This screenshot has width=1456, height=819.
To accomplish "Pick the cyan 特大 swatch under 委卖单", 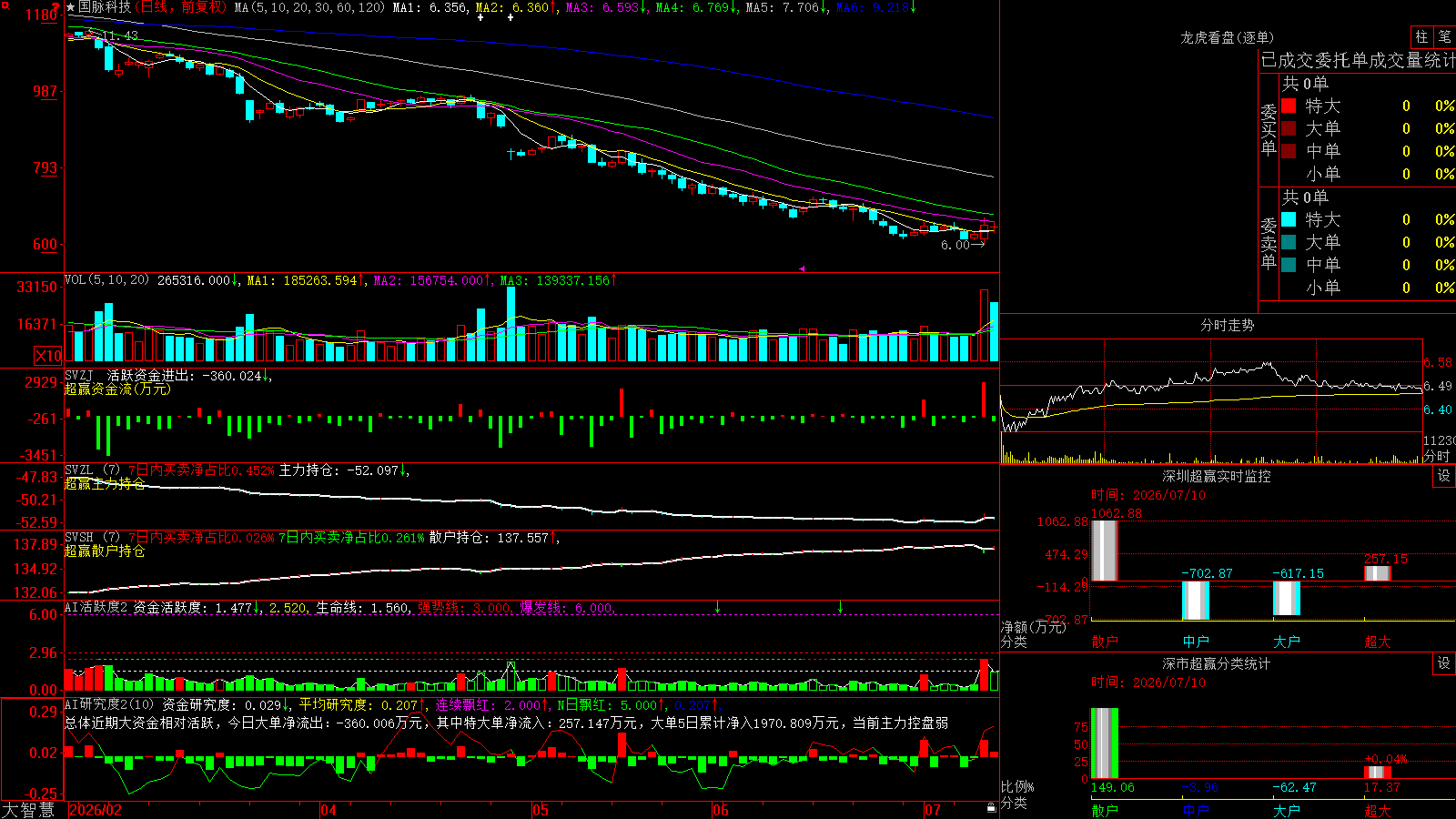I will [1289, 219].
